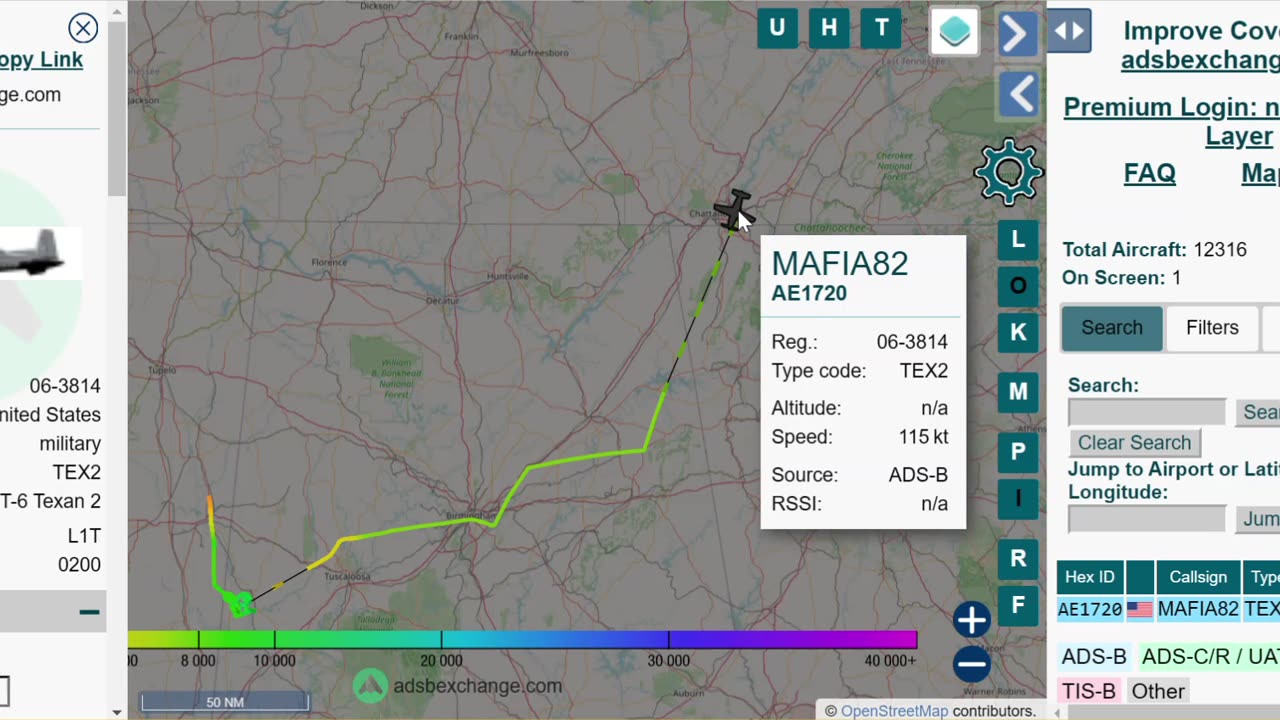Close the aircraft info panel
The height and width of the screenshot is (720, 1280).
(x=83, y=28)
